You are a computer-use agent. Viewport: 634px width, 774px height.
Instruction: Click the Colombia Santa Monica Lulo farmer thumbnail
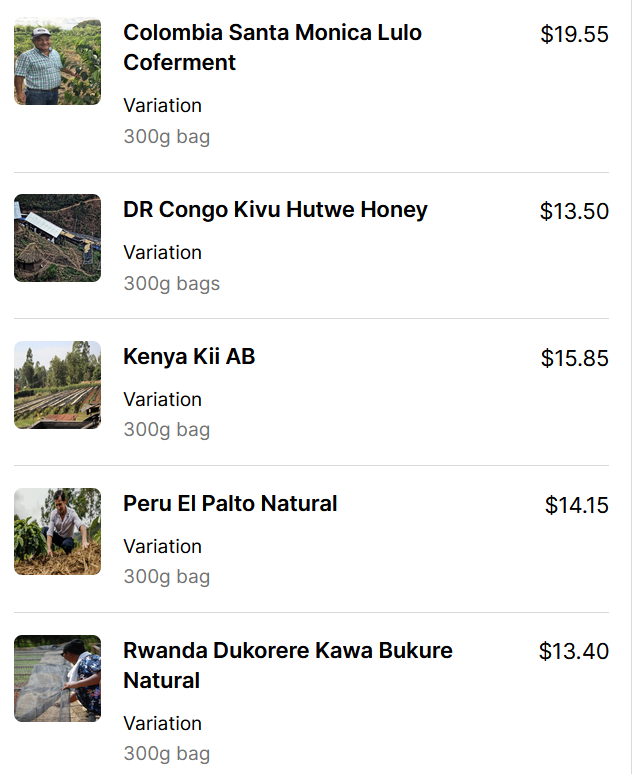click(x=57, y=62)
